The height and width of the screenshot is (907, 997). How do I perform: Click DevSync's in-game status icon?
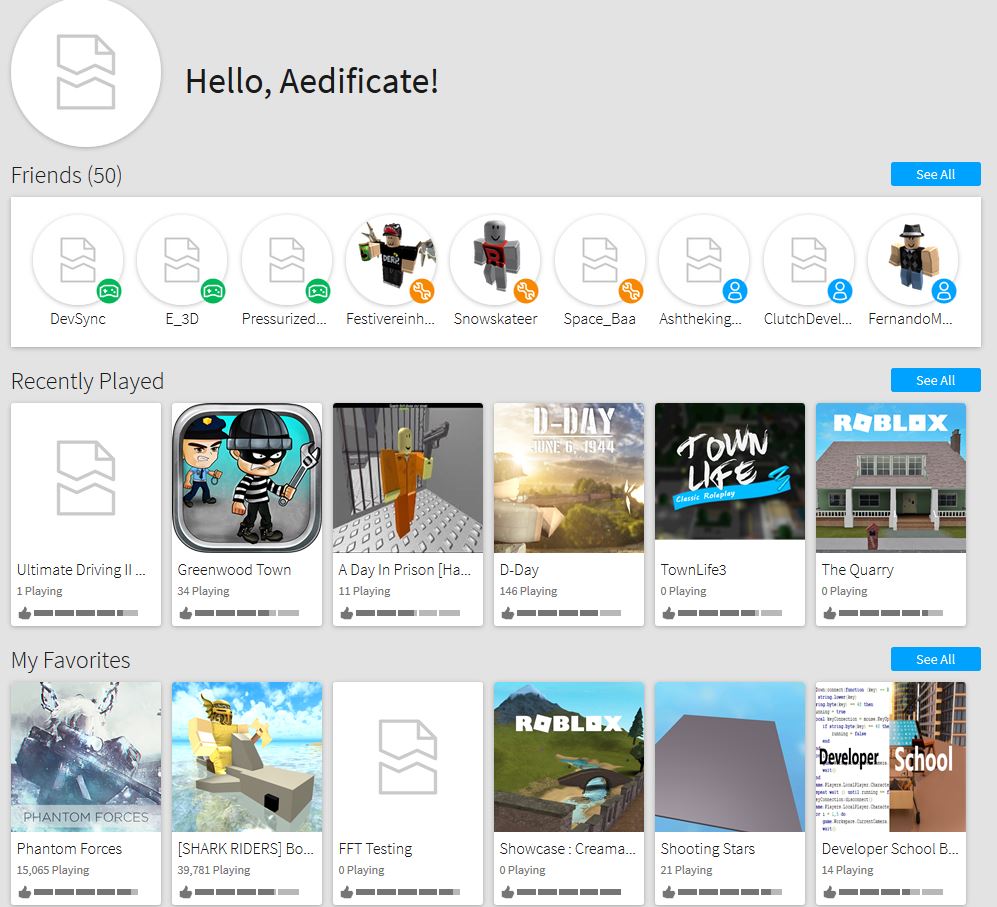pos(109,291)
